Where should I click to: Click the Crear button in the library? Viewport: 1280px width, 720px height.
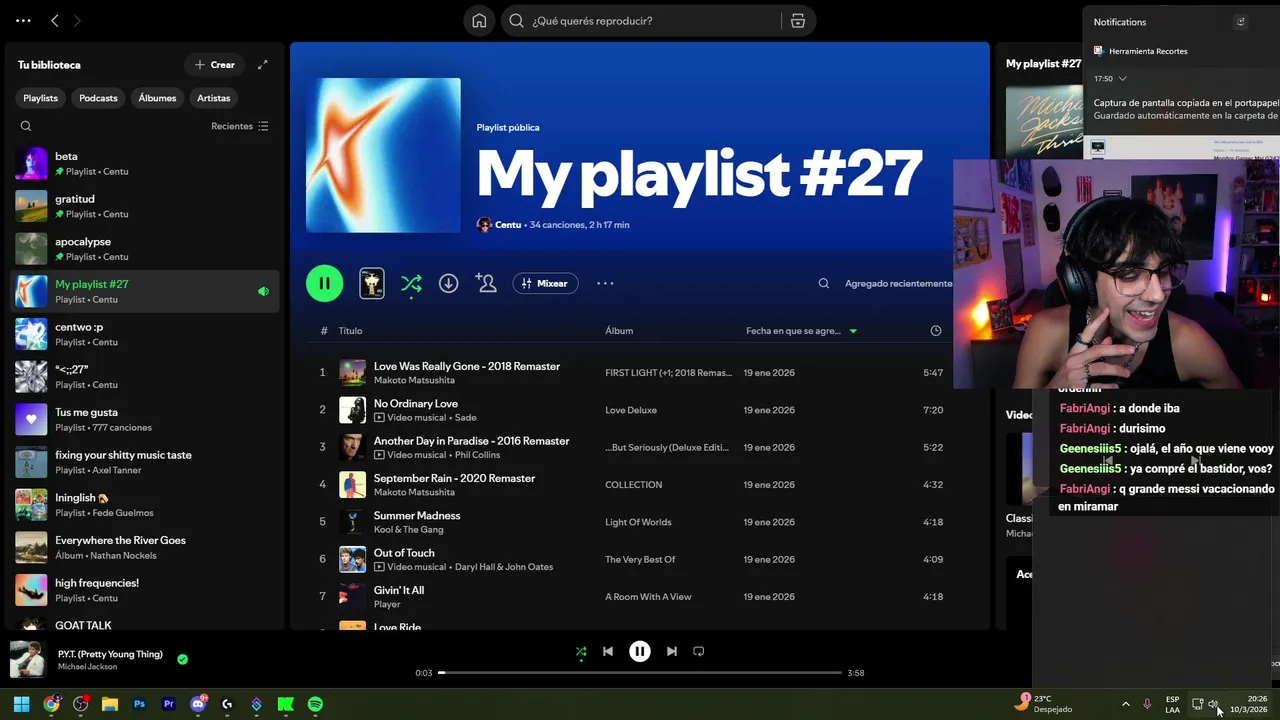point(215,65)
